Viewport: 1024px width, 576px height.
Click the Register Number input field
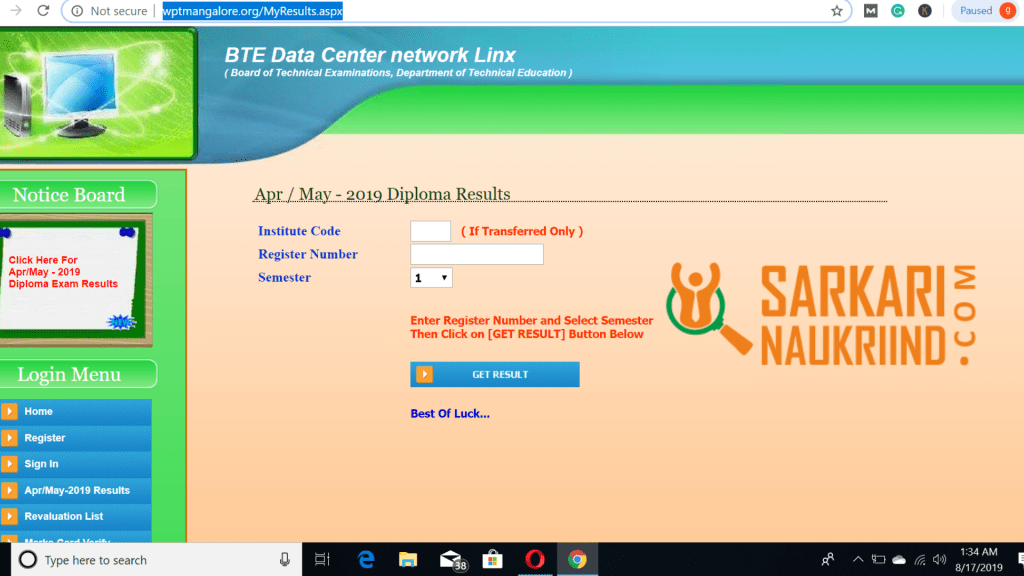[477, 254]
